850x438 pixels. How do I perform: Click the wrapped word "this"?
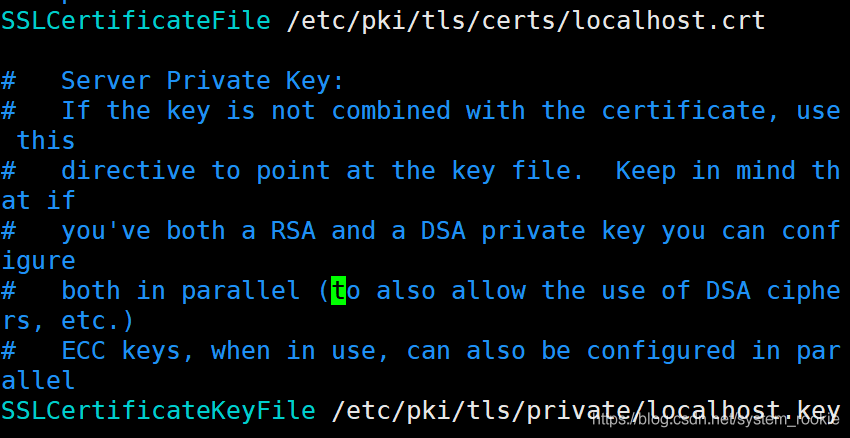pyautogui.click(x=46, y=140)
